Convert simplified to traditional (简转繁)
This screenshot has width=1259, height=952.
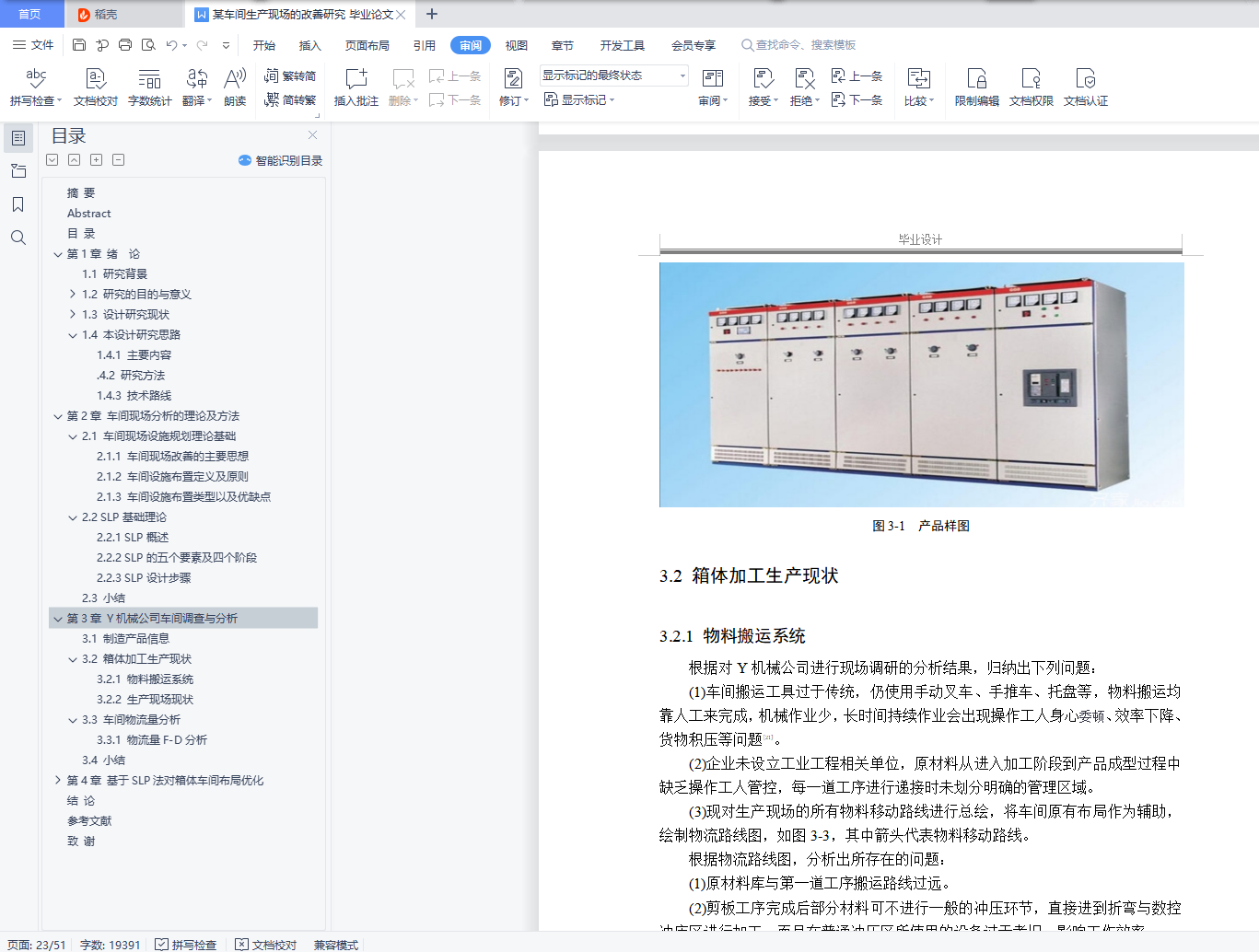point(290,99)
